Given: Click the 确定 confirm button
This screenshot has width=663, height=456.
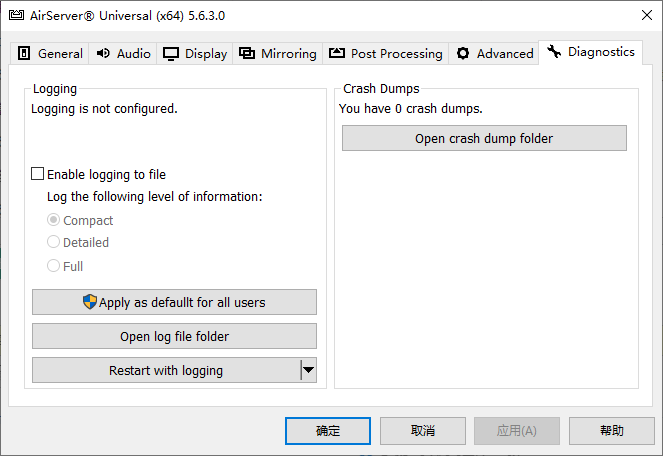Looking at the screenshot, I should coord(328,431).
